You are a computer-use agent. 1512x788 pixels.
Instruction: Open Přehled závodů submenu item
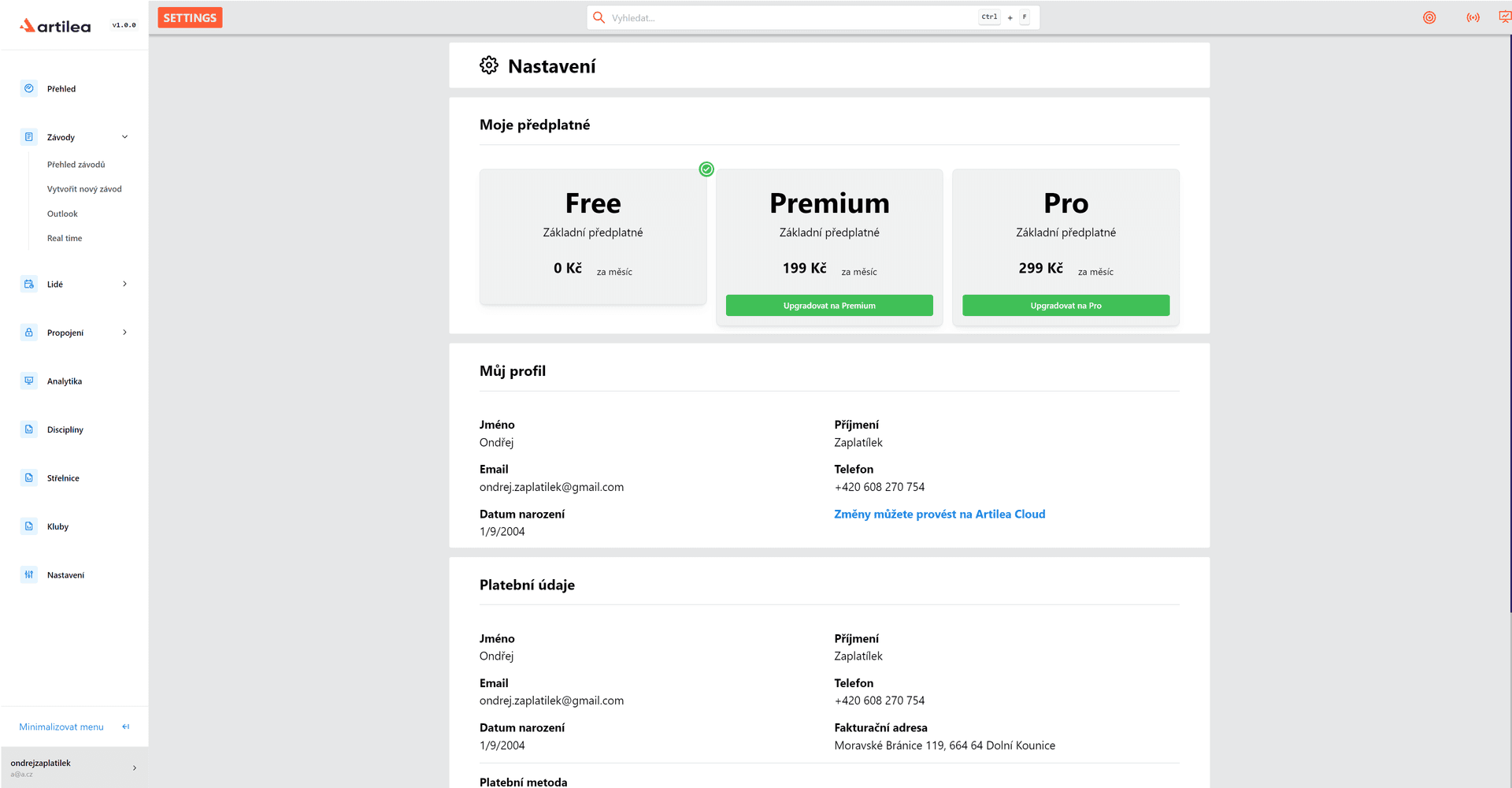coord(76,165)
